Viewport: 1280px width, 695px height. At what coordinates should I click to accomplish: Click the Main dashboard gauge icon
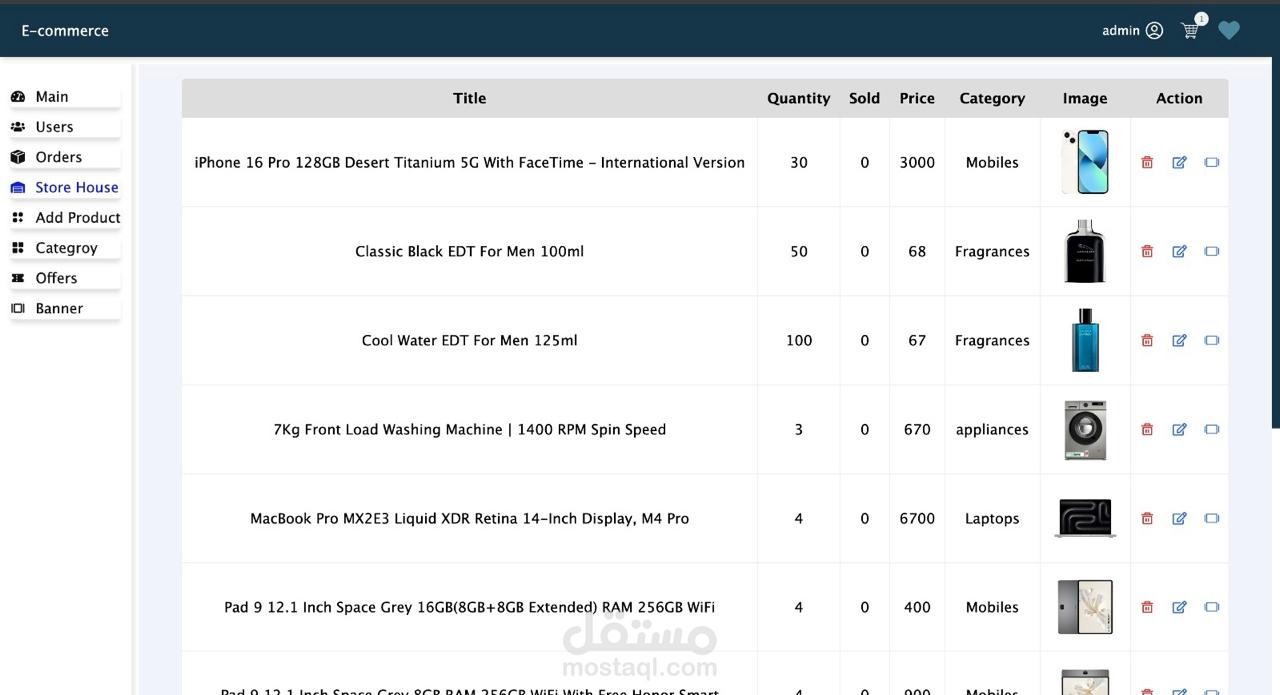pyautogui.click(x=18, y=97)
